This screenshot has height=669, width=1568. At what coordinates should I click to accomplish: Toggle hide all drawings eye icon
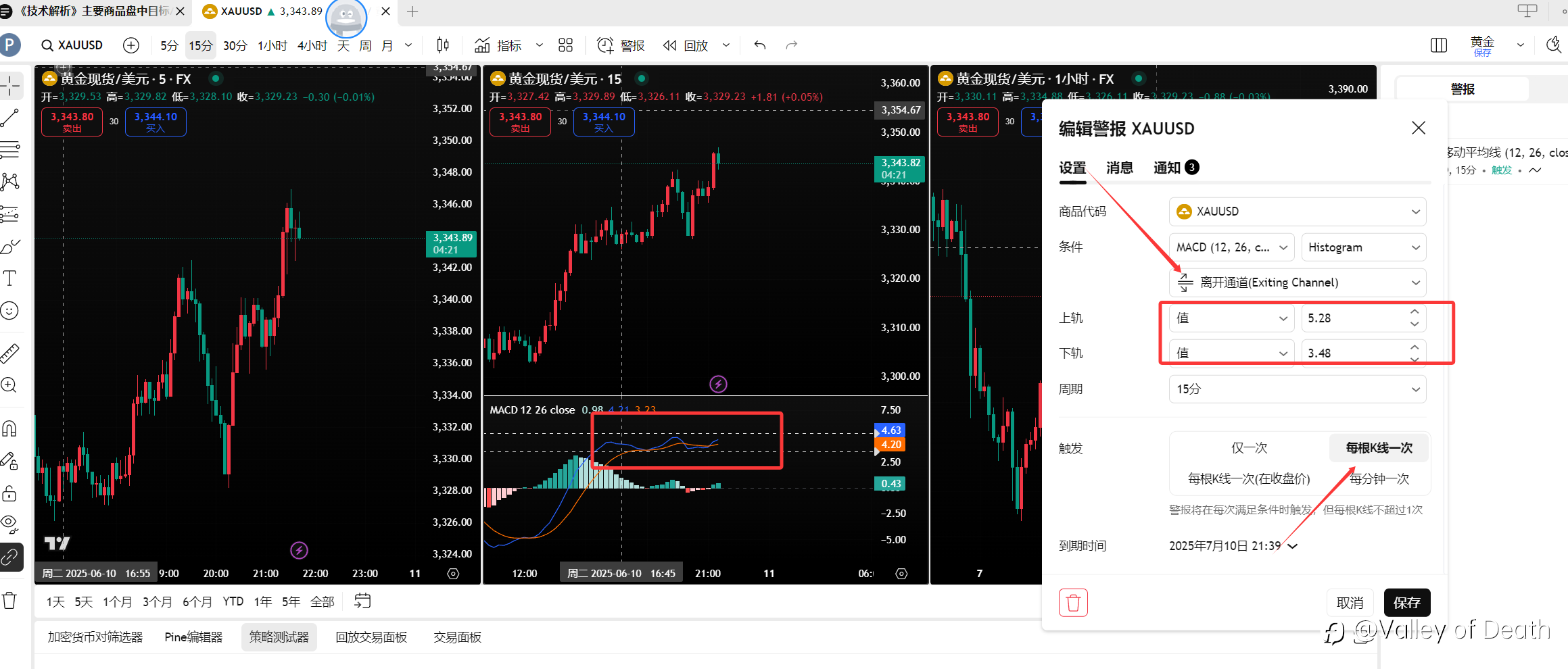[10, 524]
